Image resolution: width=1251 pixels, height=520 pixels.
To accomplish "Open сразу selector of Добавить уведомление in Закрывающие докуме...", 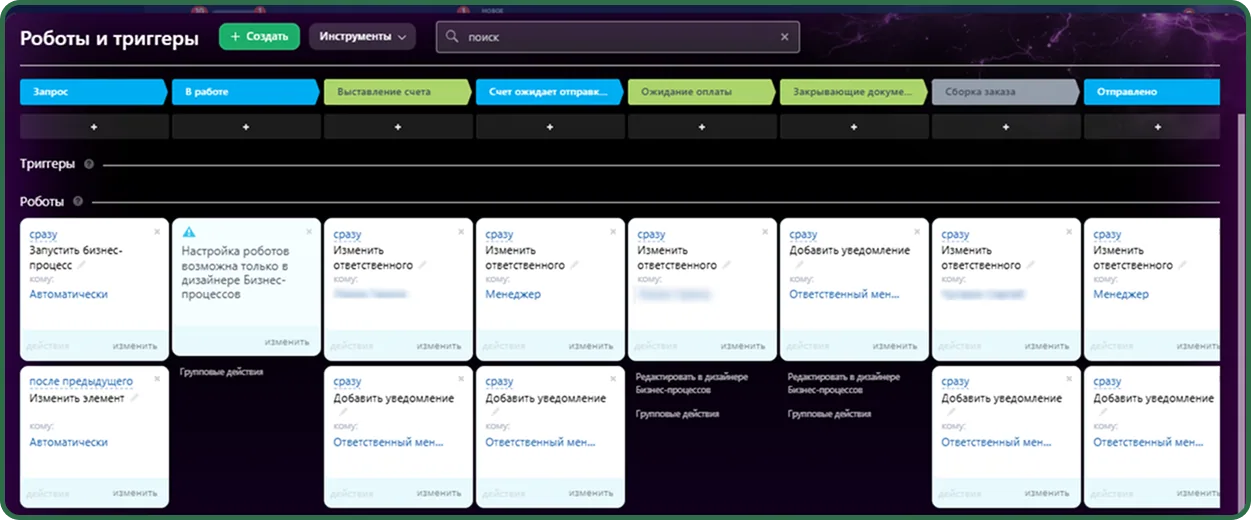I will click(x=803, y=235).
